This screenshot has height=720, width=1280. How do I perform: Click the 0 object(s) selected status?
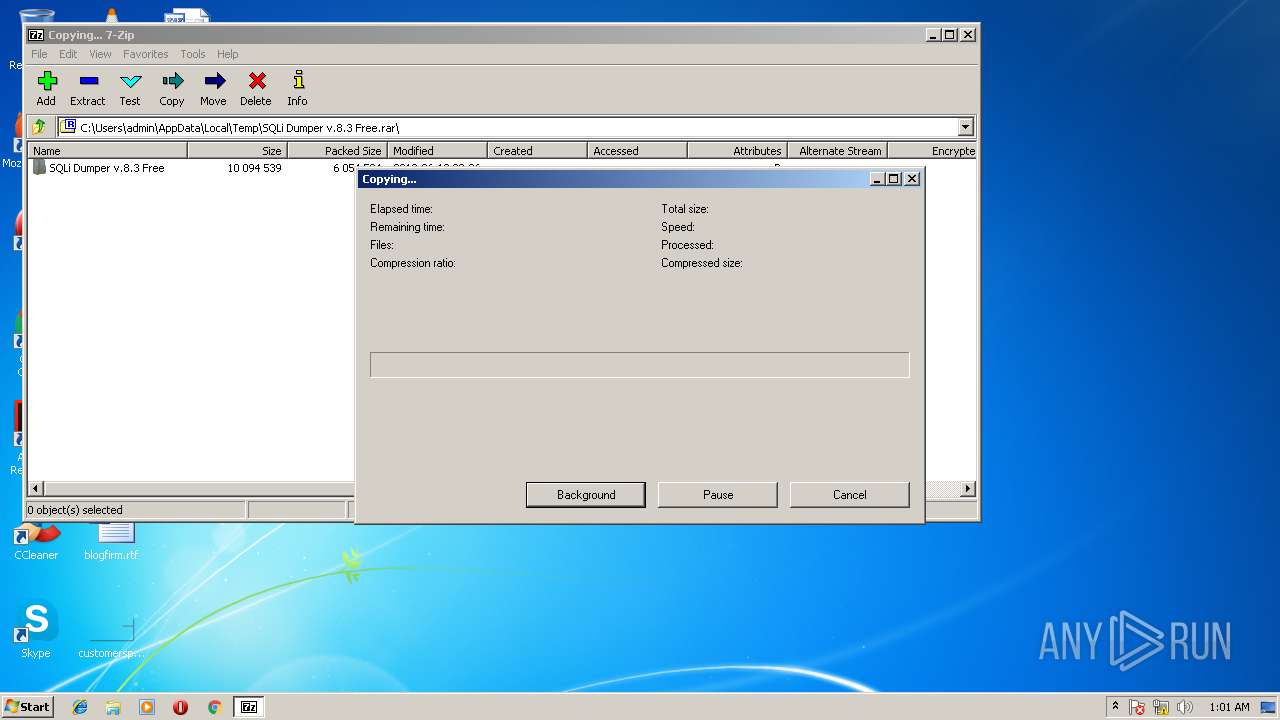pyautogui.click(x=75, y=510)
